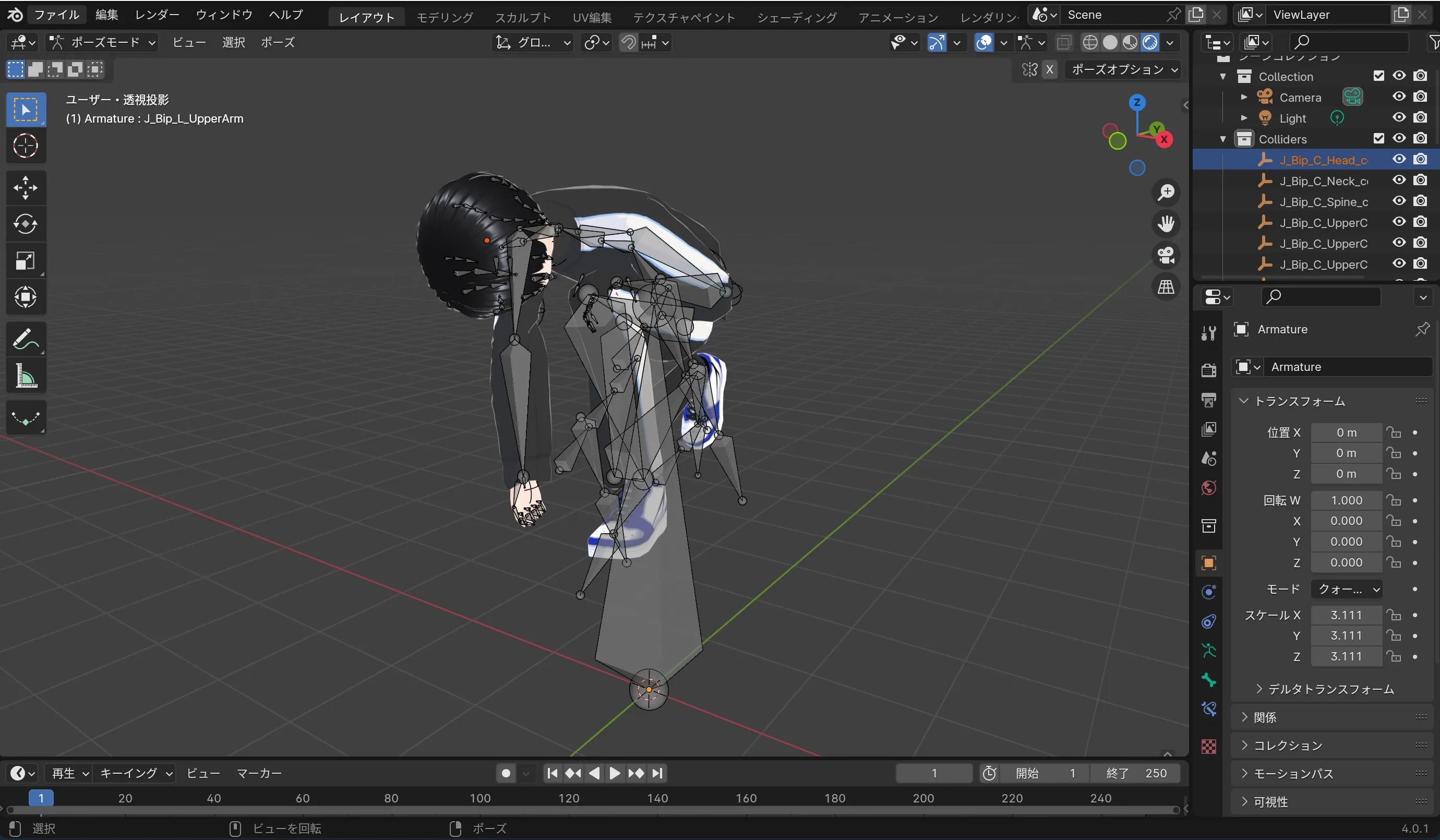
Task: Select the 3D Cursor tool
Action: point(25,146)
